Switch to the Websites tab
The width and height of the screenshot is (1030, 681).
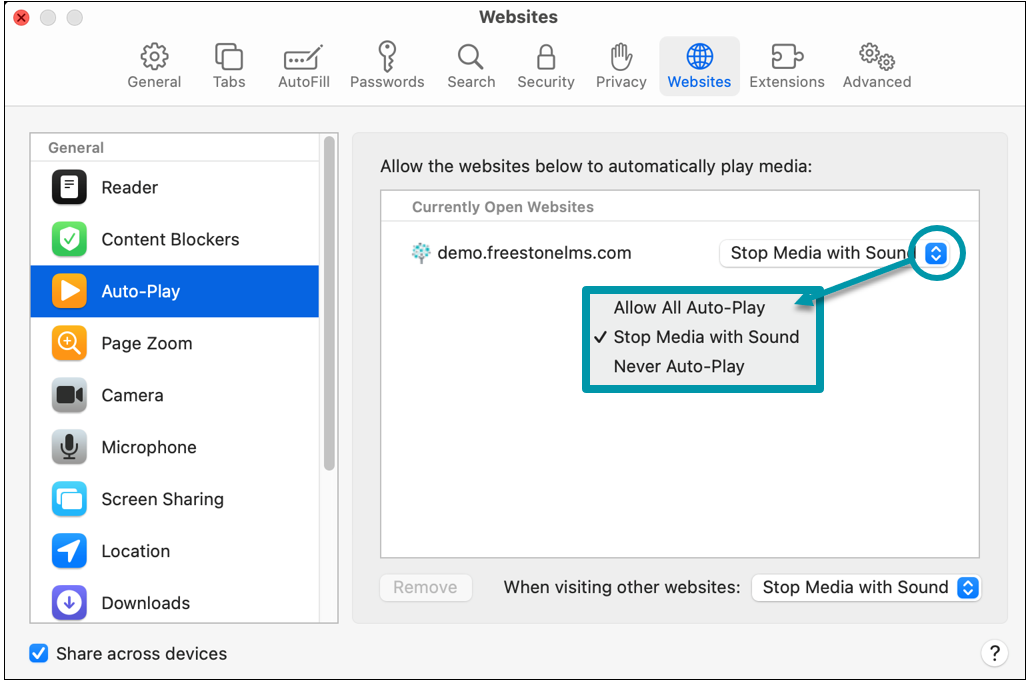tap(699, 64)
